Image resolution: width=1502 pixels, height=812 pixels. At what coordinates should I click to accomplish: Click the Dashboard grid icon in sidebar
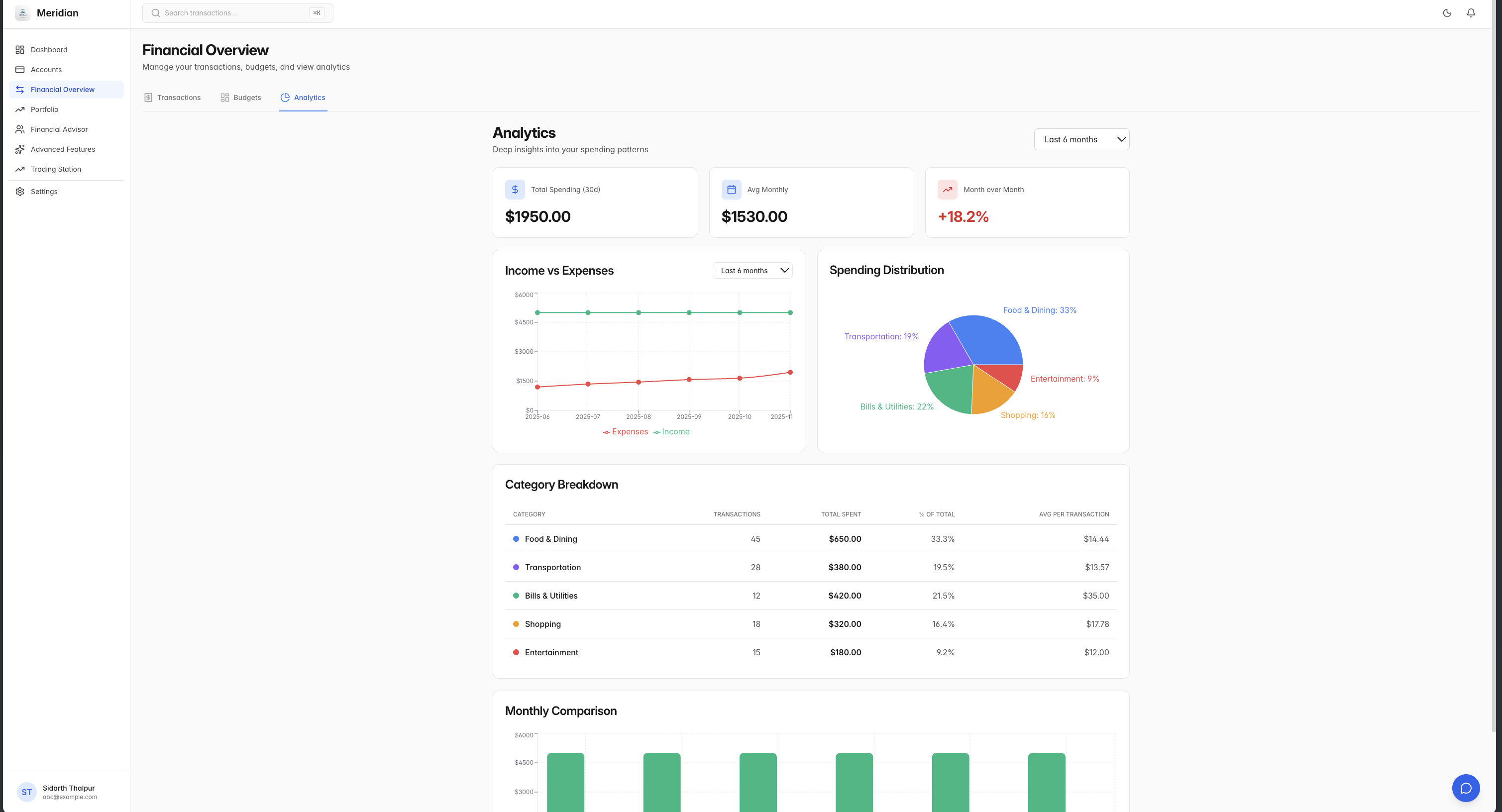20,50
